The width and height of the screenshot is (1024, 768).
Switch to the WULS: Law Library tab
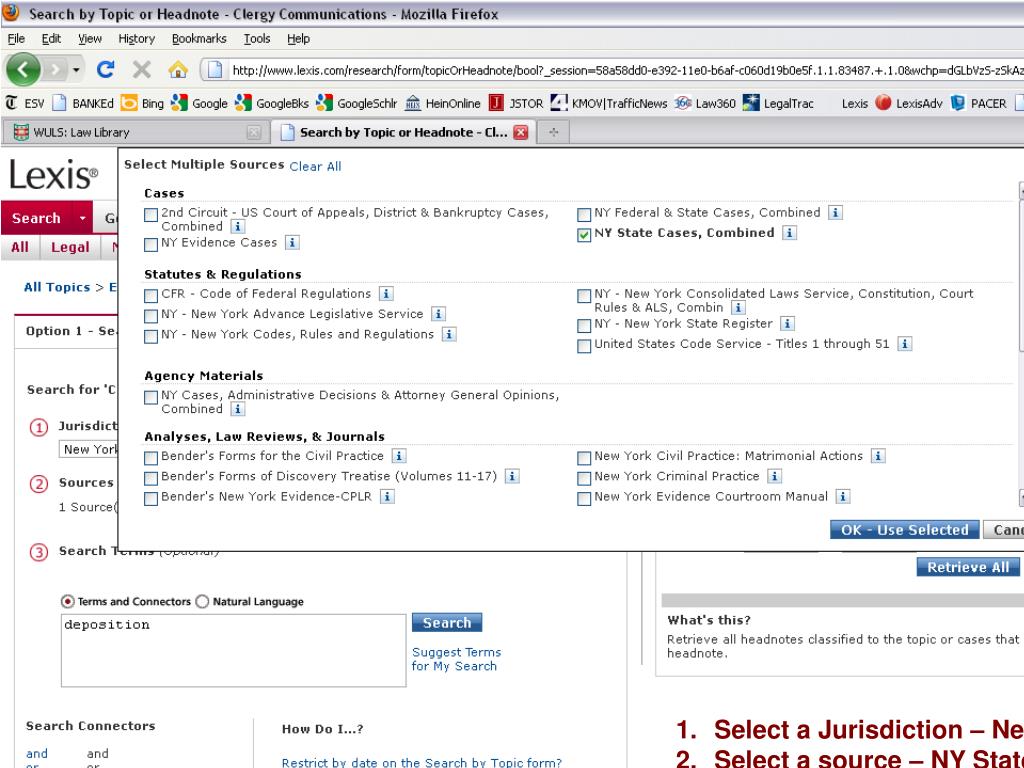coord(135,133)
